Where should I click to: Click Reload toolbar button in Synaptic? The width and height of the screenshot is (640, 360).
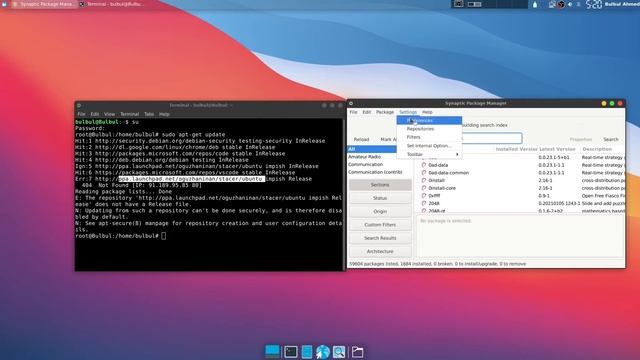pyautogui.click(x=361, y=140)
